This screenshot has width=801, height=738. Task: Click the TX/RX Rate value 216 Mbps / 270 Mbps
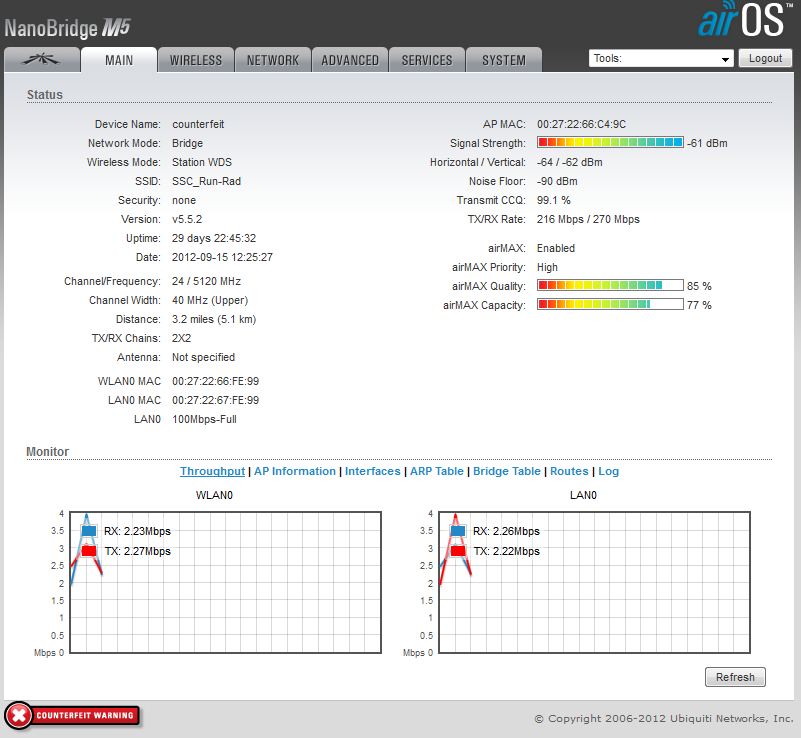pos(588,219)
